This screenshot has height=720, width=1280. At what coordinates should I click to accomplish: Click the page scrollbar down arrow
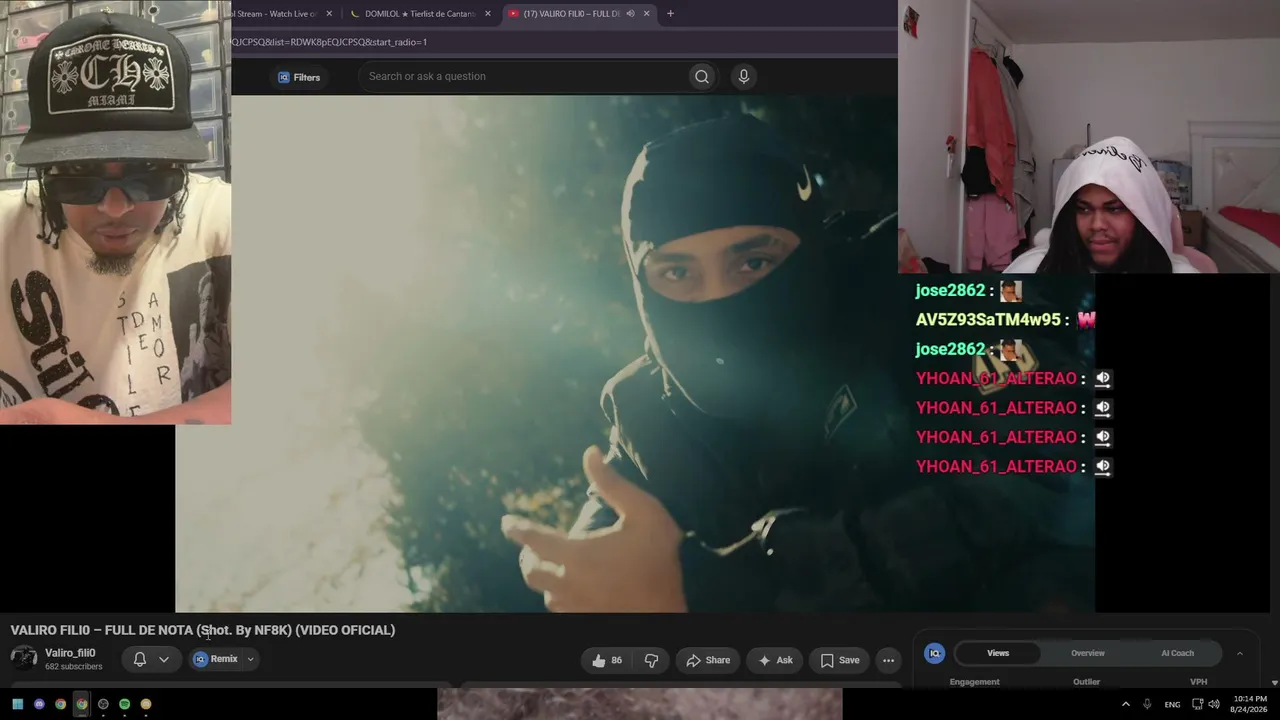coord(1274,683)
